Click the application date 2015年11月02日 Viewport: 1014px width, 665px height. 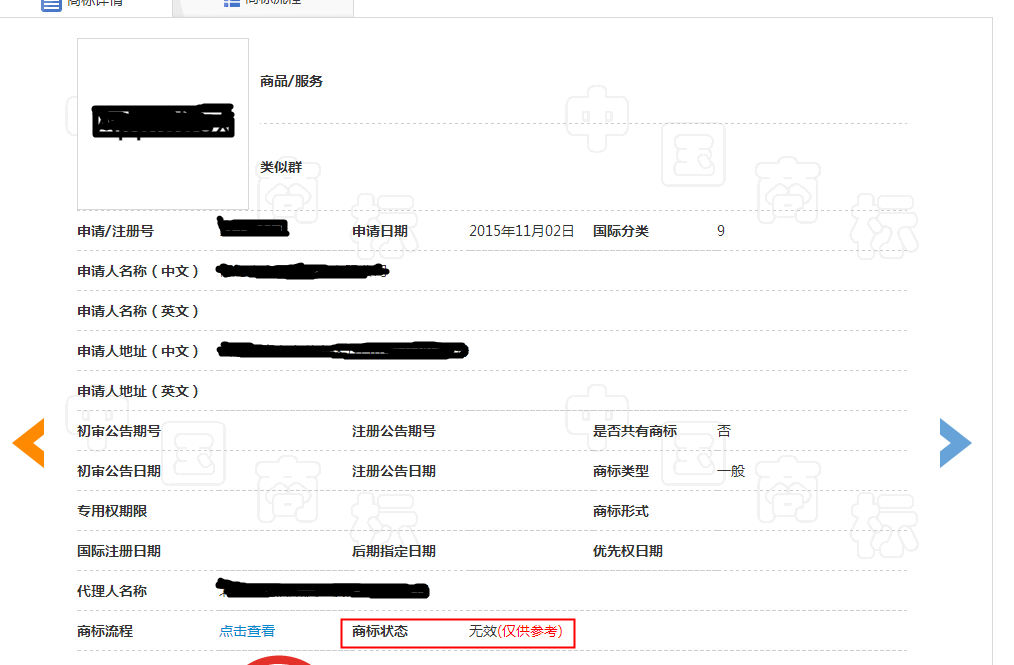click(x=521, y=230)
